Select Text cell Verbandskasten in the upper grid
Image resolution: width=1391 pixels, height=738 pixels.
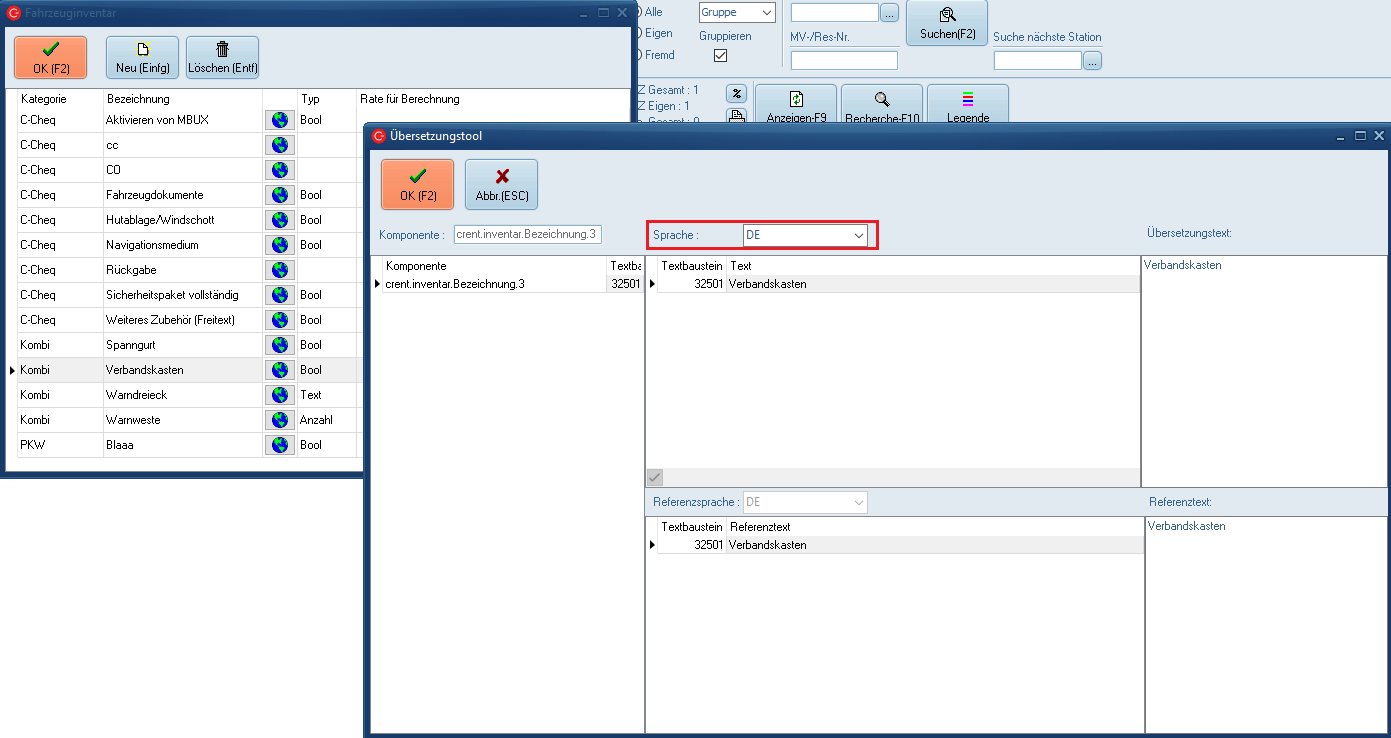[x=933, y=284]
